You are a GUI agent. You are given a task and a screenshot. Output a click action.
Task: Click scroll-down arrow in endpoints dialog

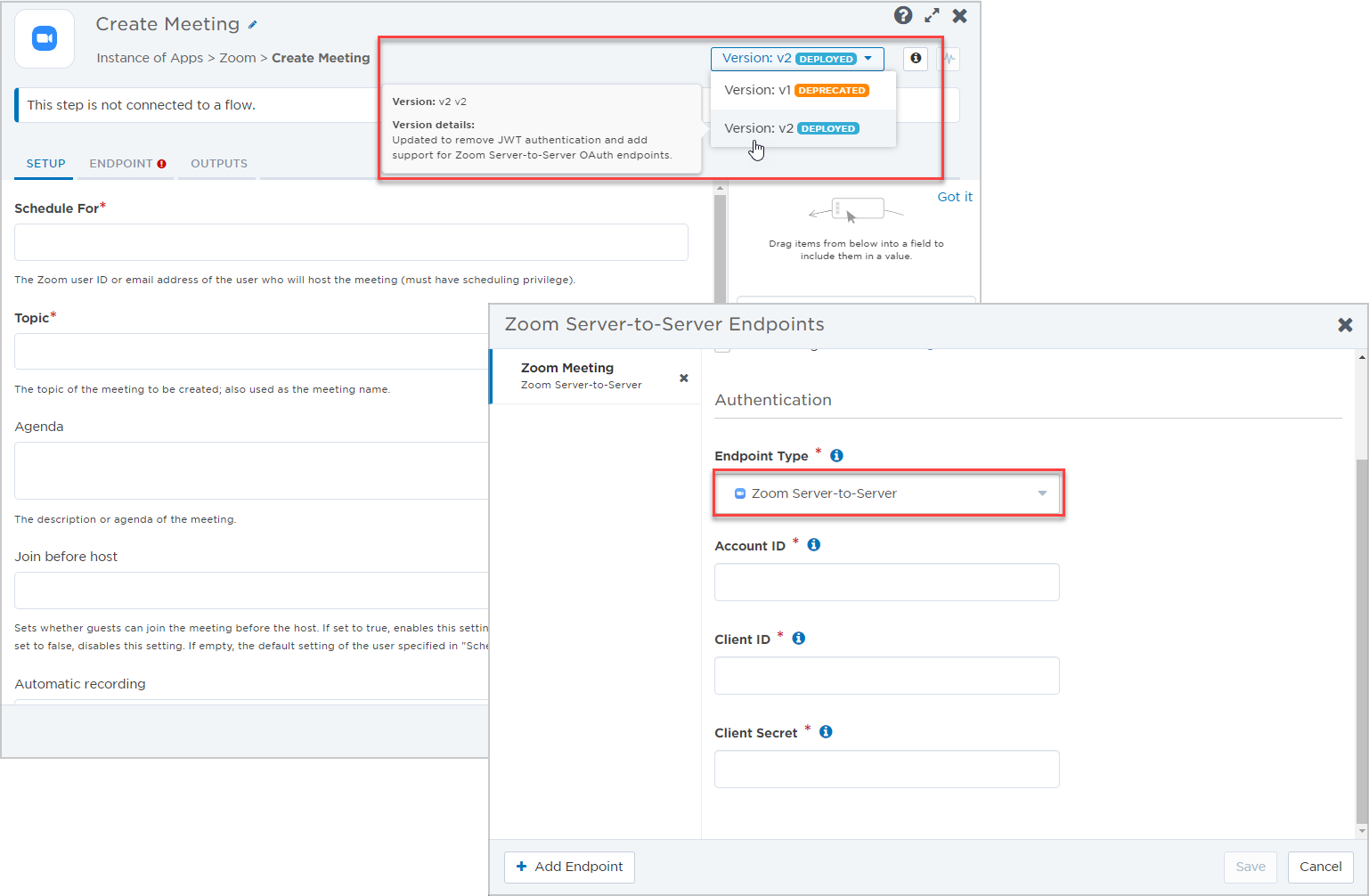pyautogui.click(x=1361, y=831)
